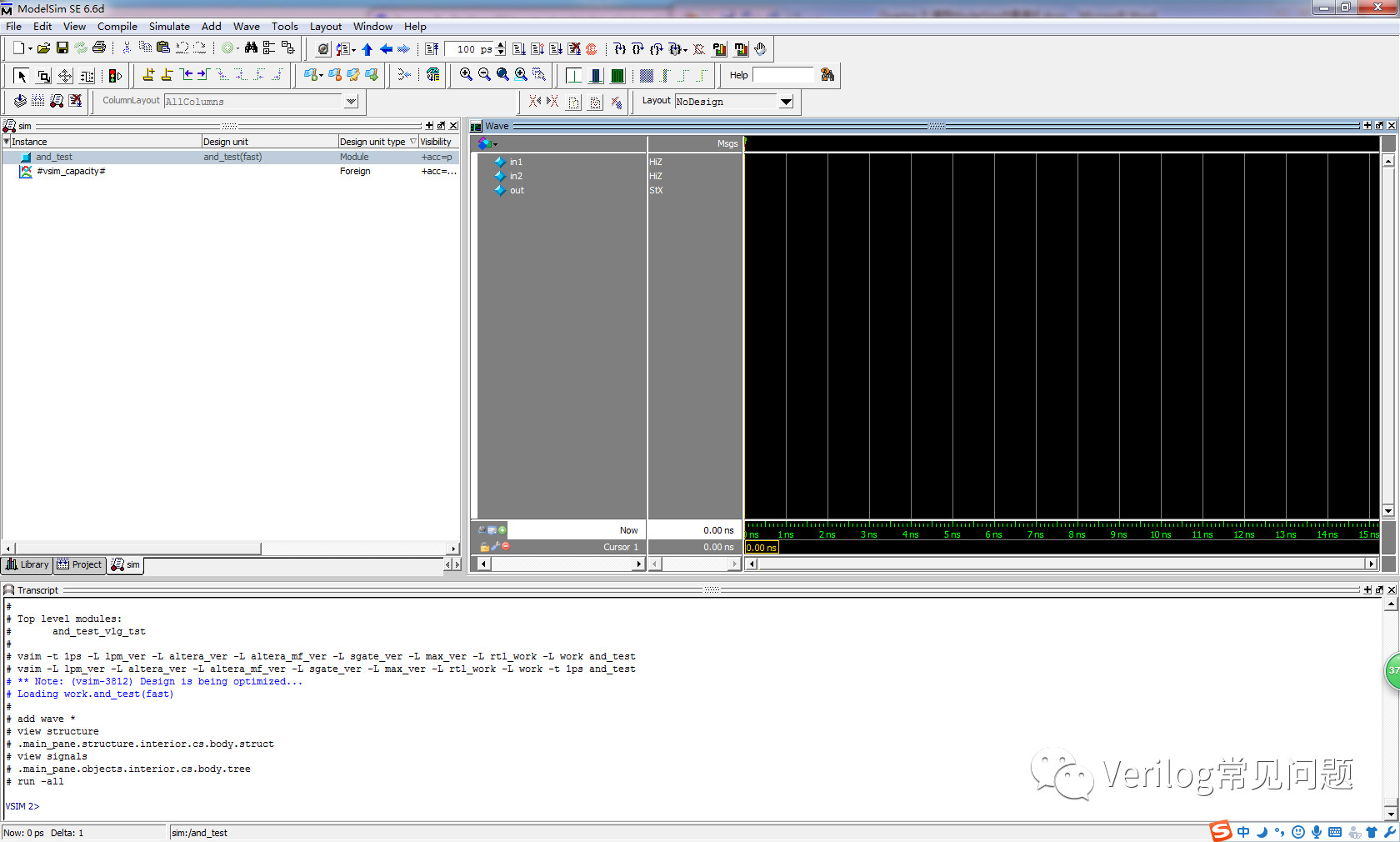Open the Tools menu

coord(284,27)
